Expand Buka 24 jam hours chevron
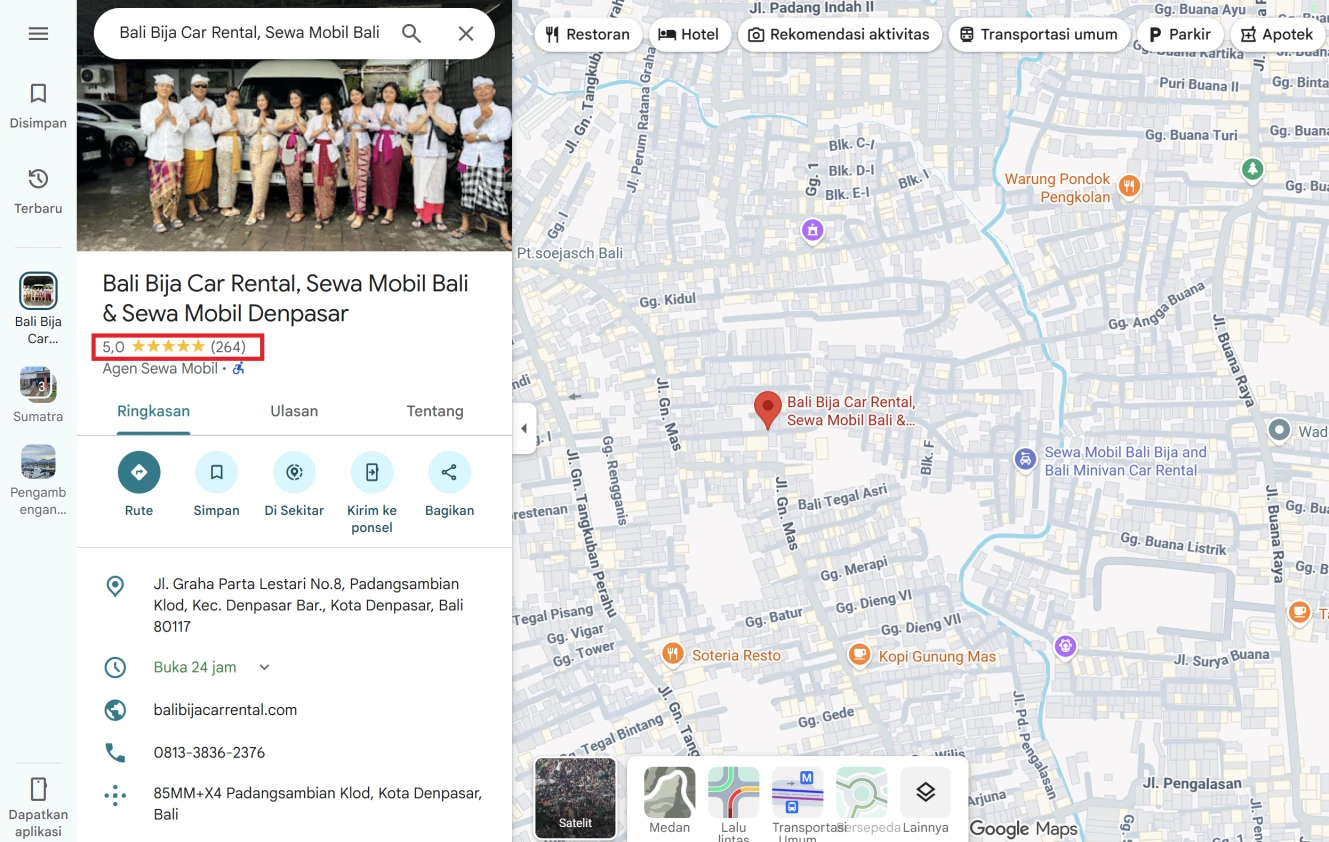This screenshot has width=1329, height=842. click(264, 667)
